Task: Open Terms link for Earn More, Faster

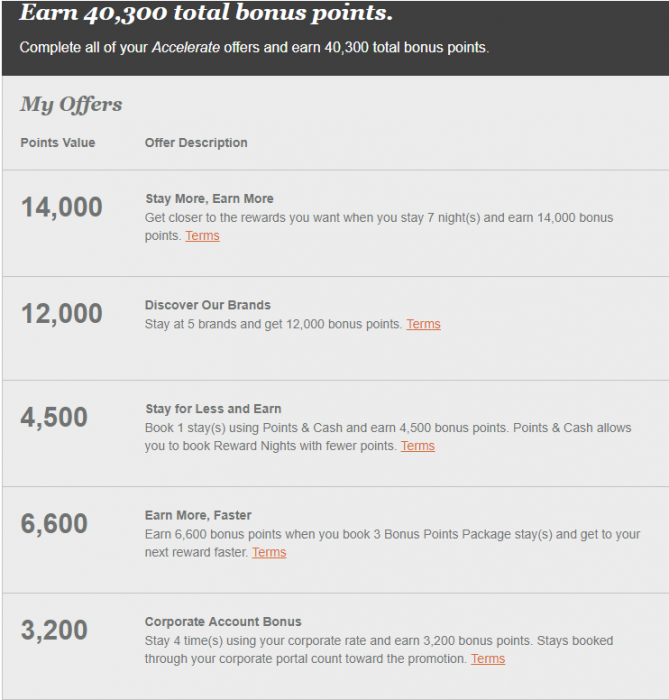Action: 269,552
